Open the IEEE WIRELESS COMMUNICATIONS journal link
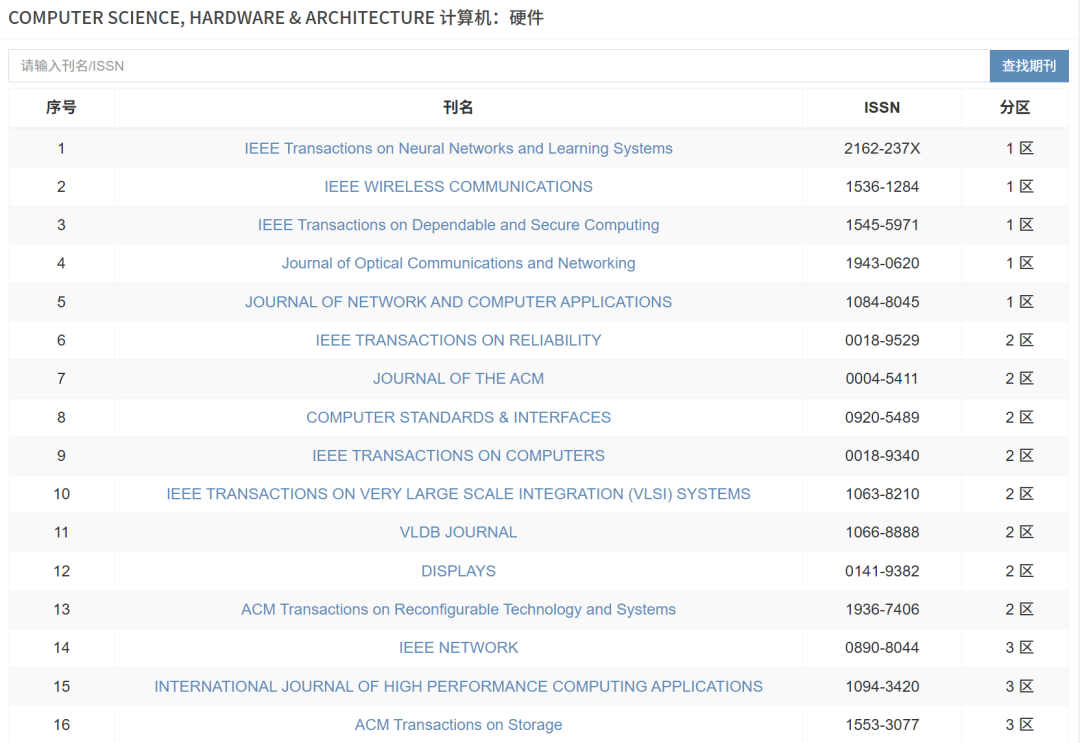The width and height of the screenshot is (1080, 743). tap(458, 187)
